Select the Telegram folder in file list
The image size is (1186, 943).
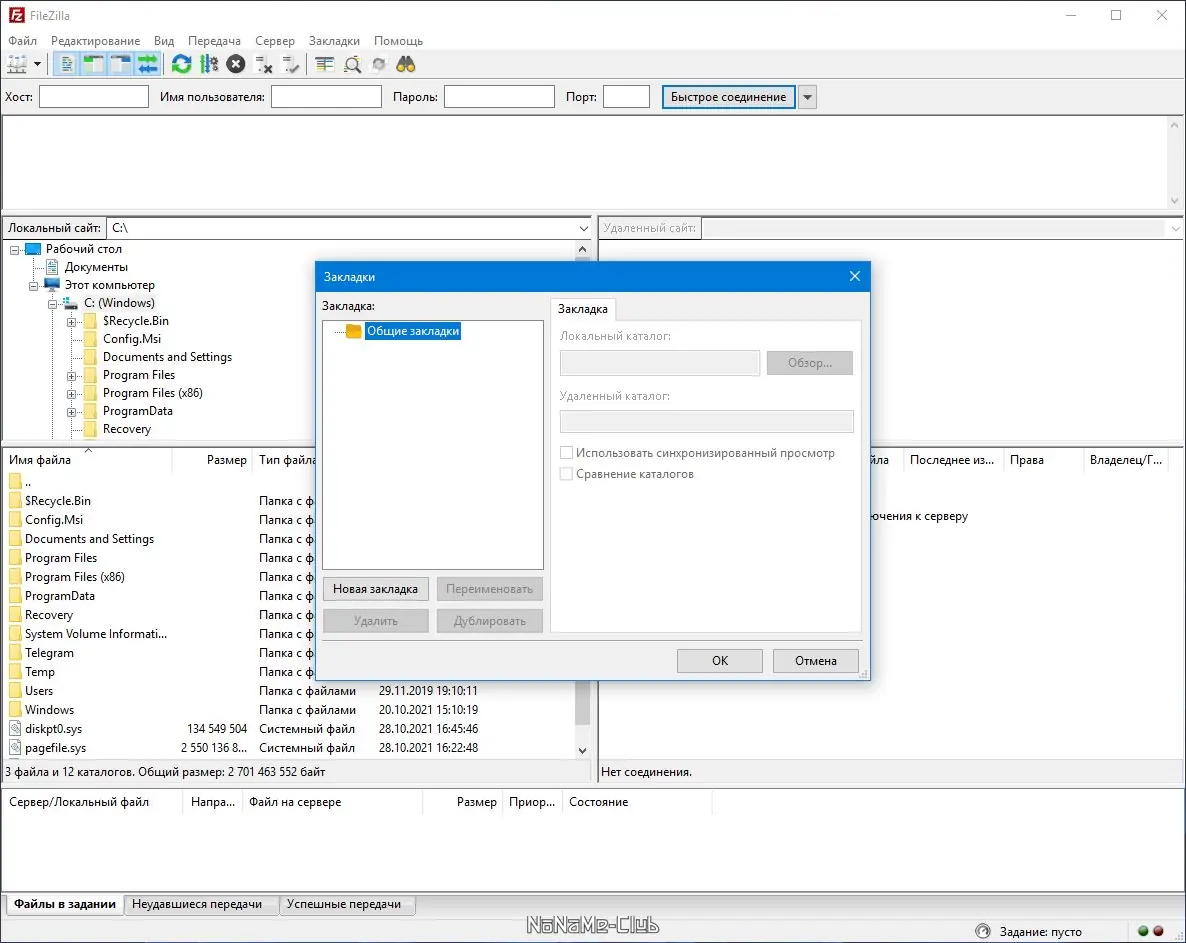49,653
